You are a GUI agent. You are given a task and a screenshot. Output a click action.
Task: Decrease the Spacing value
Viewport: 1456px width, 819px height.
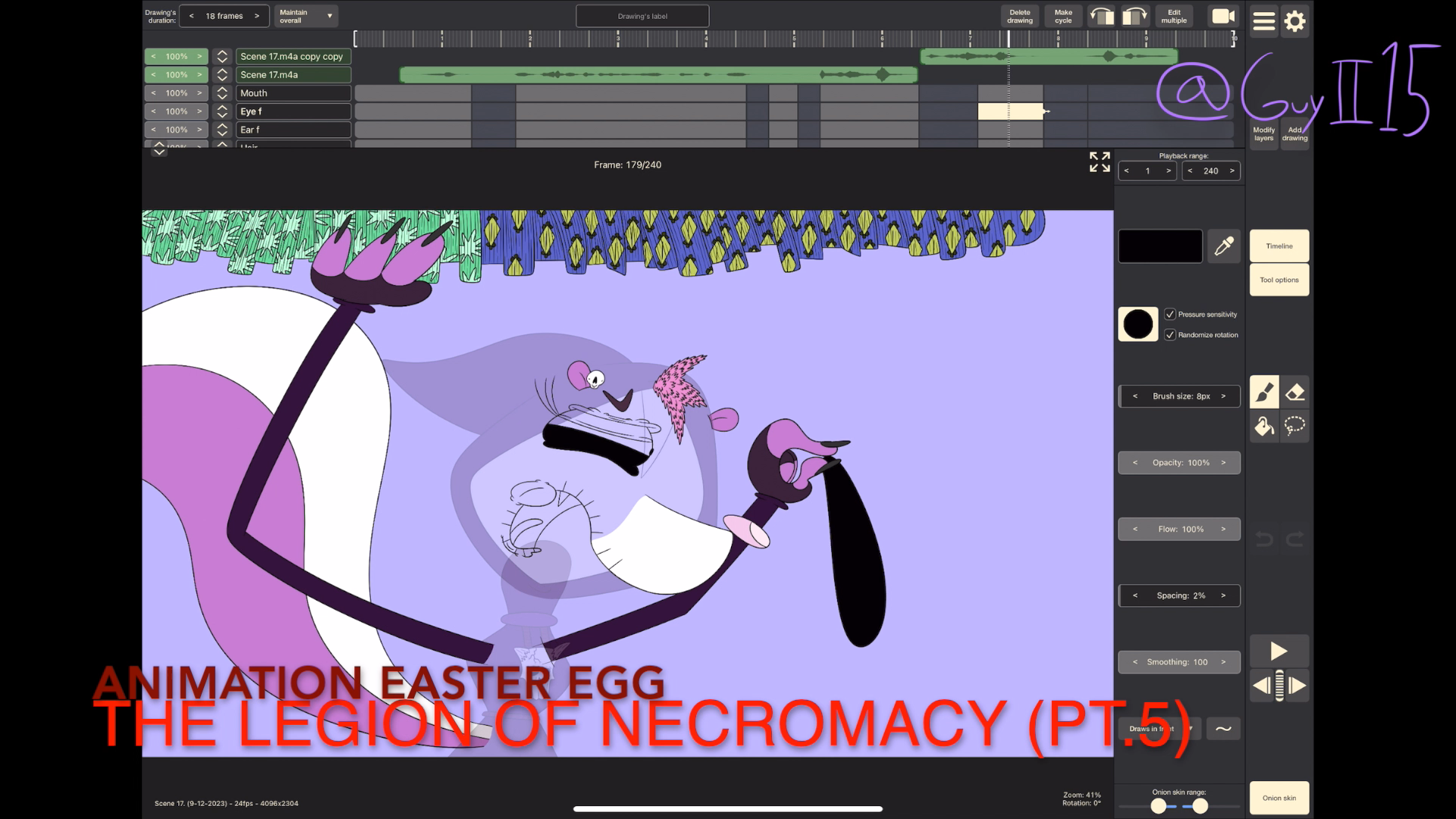pos(1135,596)
